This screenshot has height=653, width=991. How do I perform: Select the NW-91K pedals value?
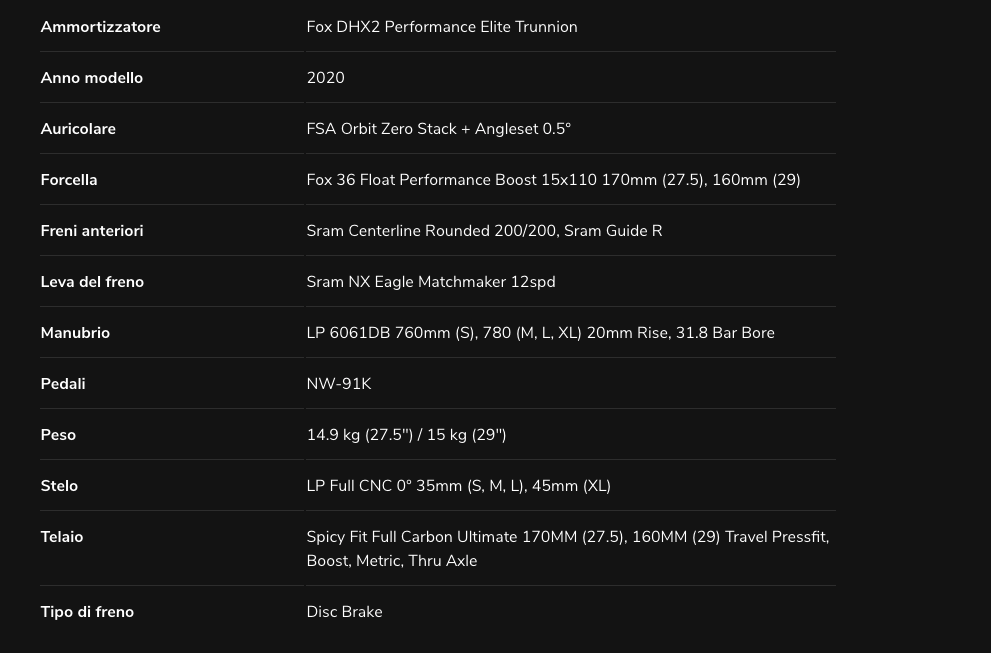[339, 384]
